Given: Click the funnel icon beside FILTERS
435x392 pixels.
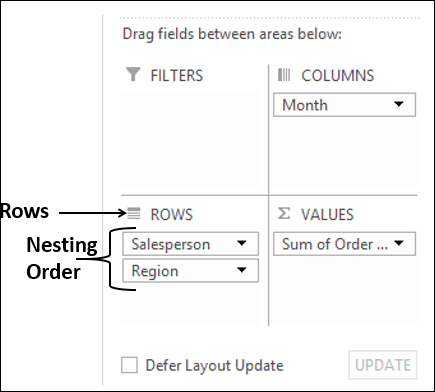Looking at the screenshot, I should pos(133,74).
